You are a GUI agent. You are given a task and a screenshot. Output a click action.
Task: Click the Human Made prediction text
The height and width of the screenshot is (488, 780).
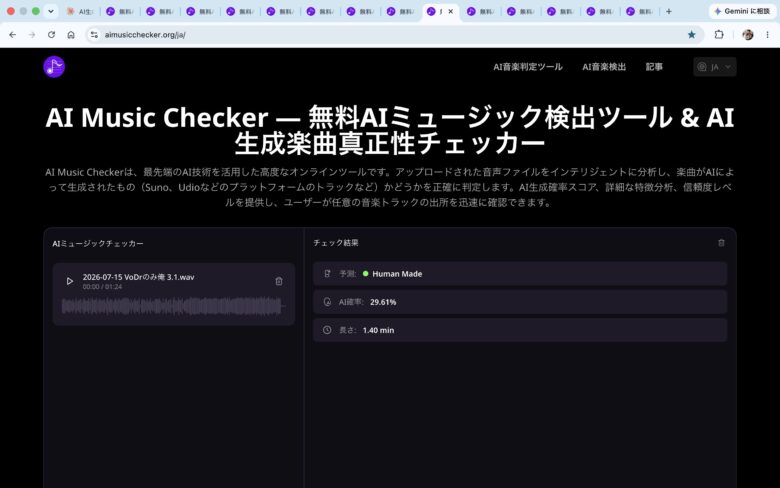coord(397,274)
